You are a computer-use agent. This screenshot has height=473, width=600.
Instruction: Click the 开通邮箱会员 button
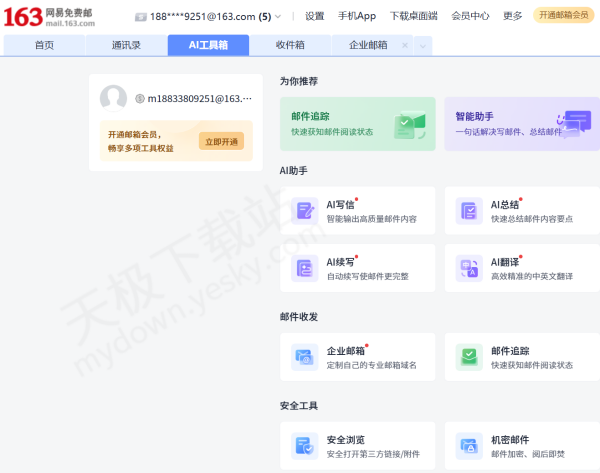coord(563,16)
